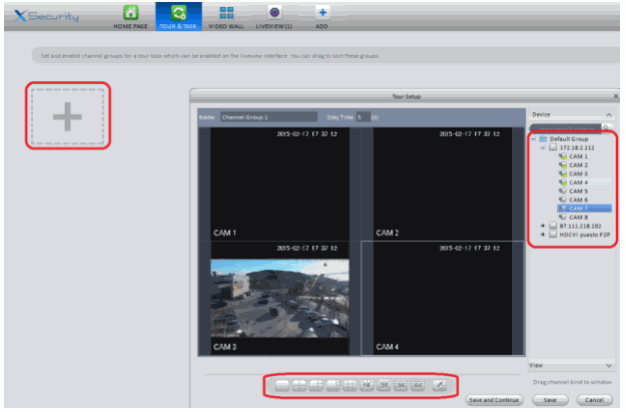Select the CAM 4 video window
This screenshot has height=412, width=626.
click(442, 298)
